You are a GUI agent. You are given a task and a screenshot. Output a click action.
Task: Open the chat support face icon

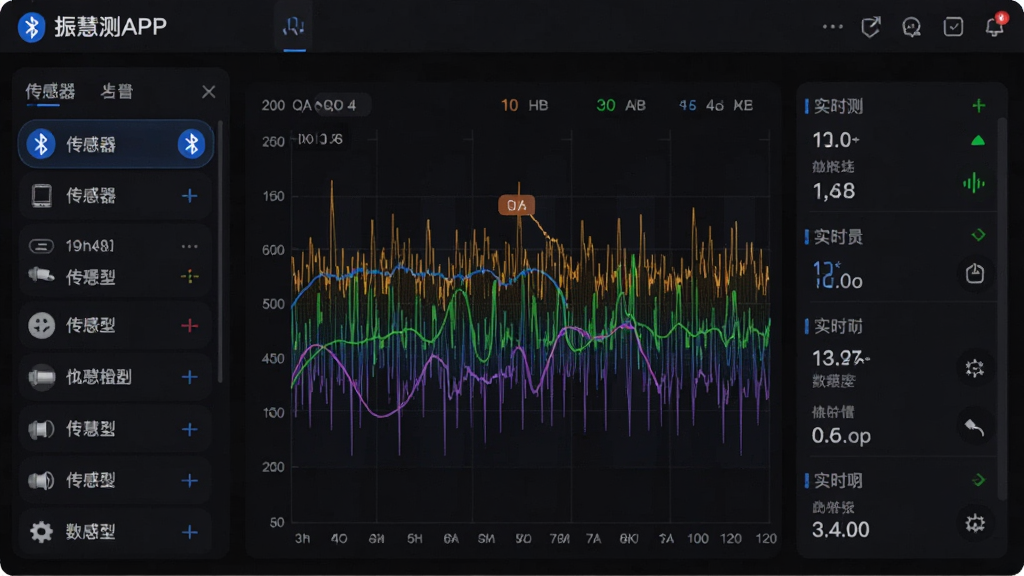pos(911,27)
